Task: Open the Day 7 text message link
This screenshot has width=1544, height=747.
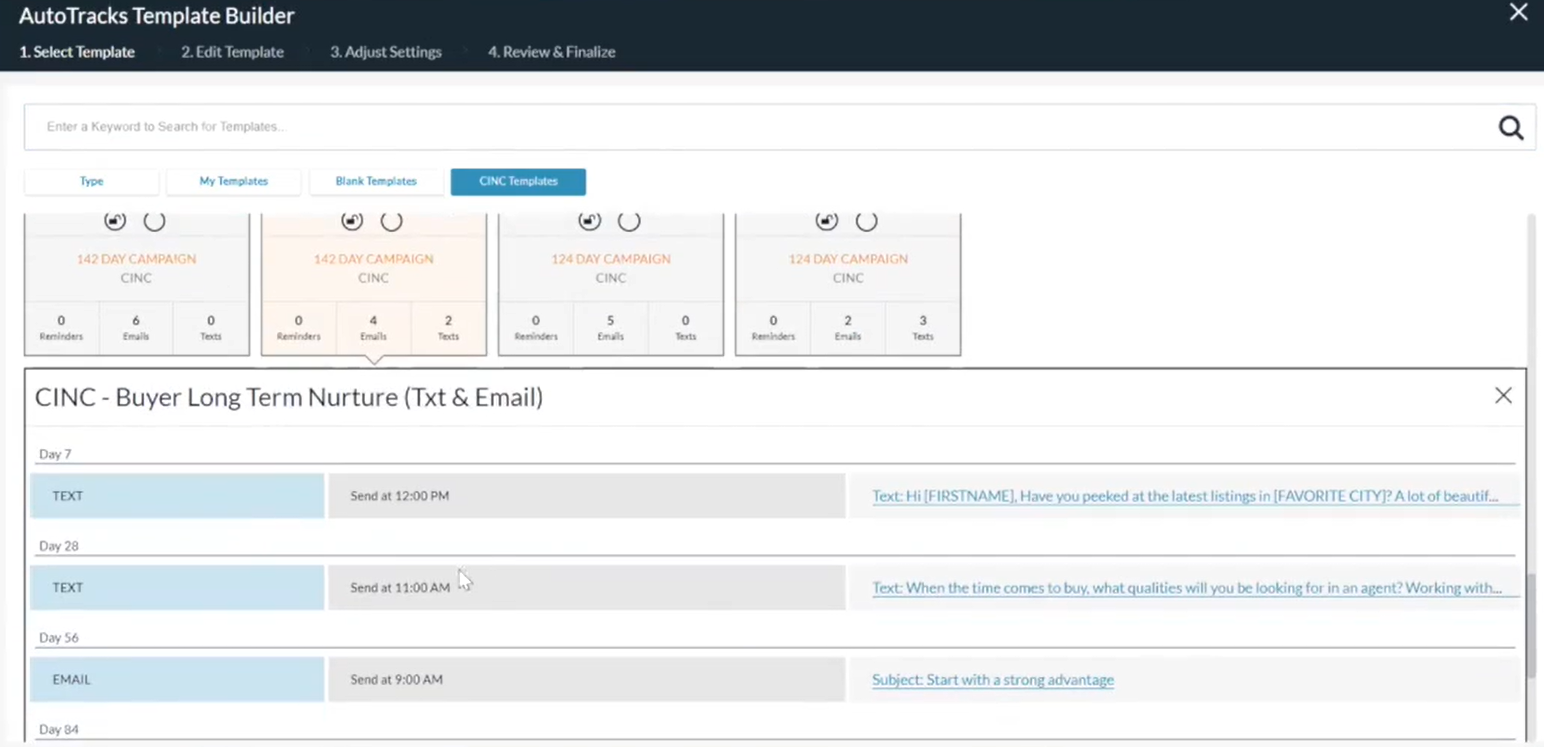Action: (1185, 496)
